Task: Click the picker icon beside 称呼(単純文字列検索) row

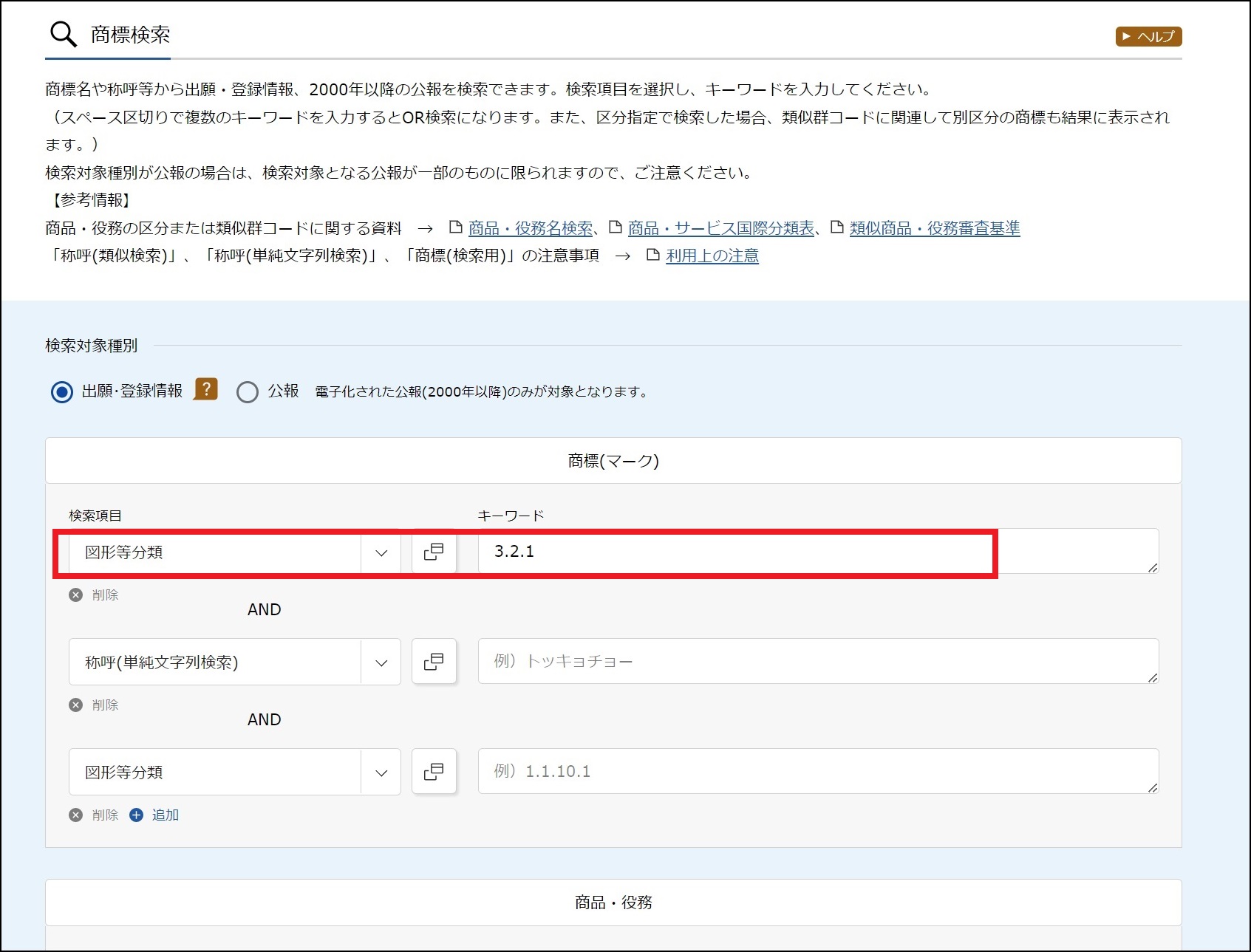Action: (434, 662)
